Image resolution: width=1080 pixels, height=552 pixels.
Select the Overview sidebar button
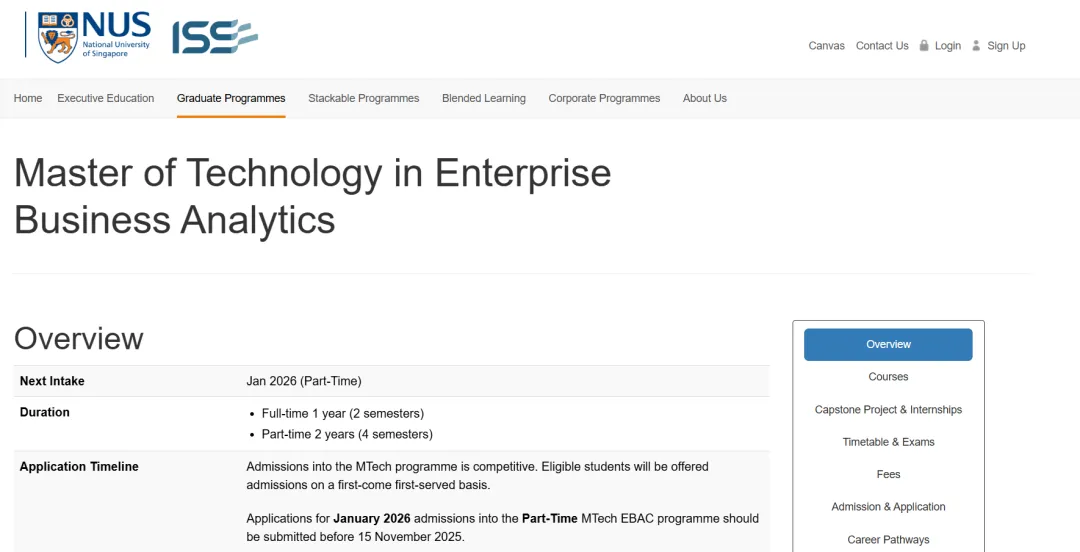point(888,344)
